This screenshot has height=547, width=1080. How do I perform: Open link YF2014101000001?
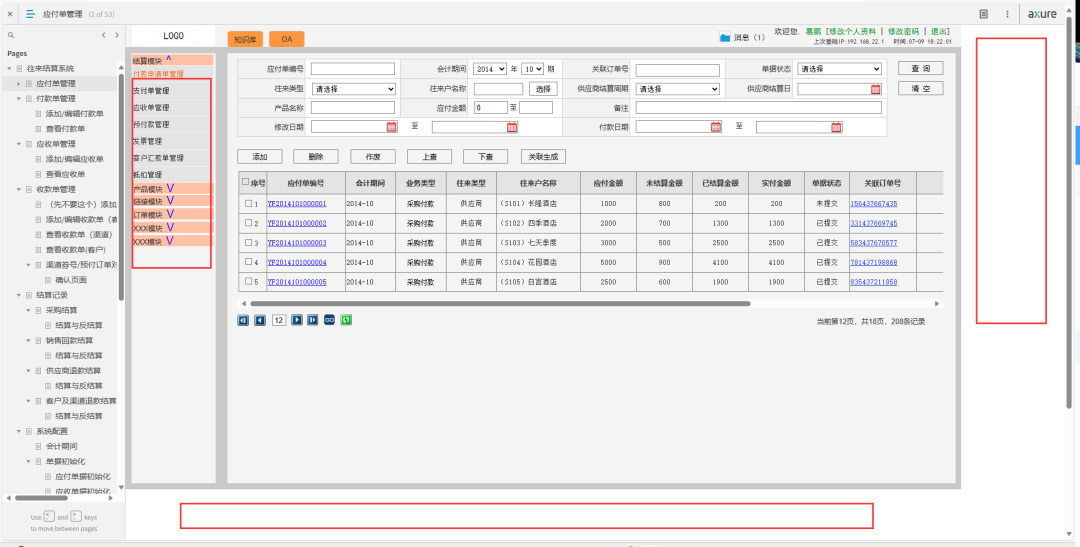click(297, 204)
